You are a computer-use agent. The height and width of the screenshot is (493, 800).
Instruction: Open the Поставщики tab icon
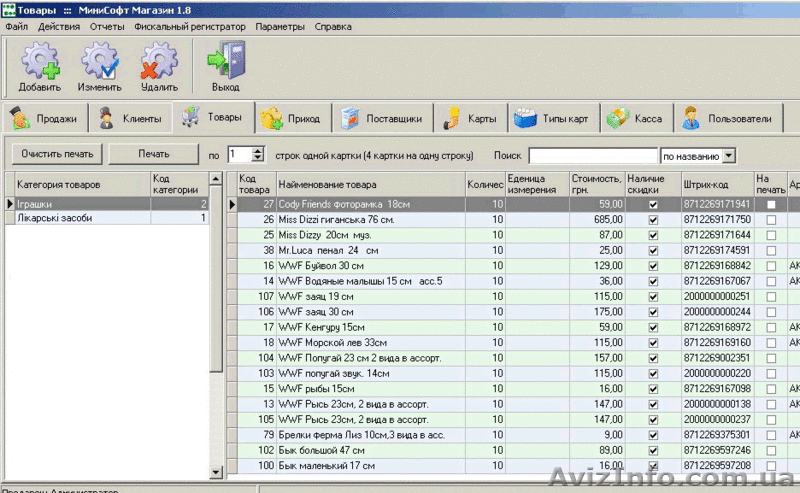tap(350, 118)
